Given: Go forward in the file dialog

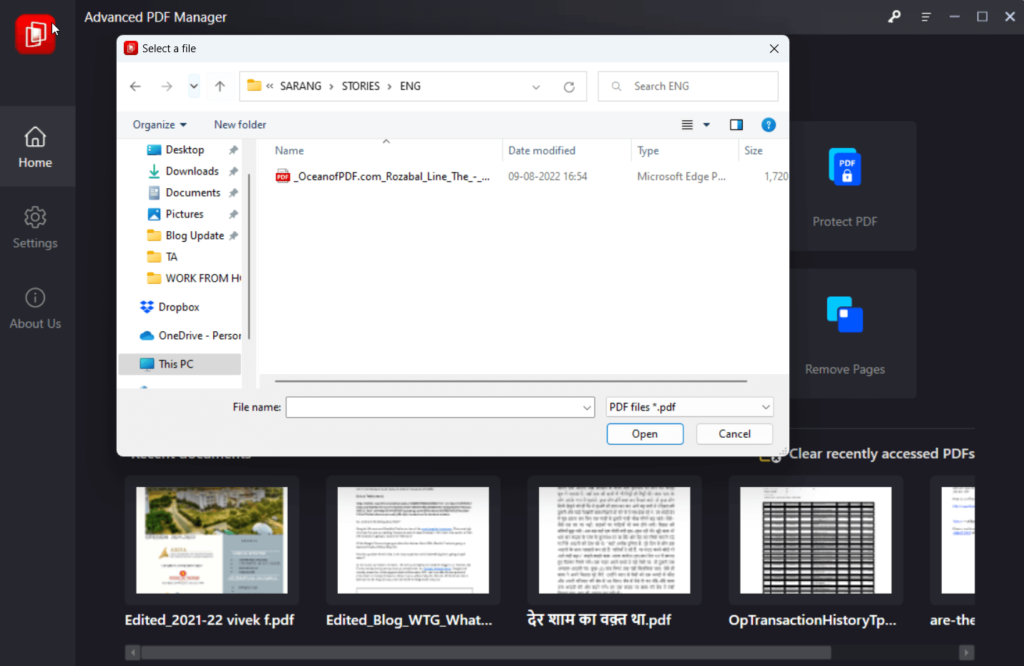Looking at the screenshot, I should (x=167, y=86).
